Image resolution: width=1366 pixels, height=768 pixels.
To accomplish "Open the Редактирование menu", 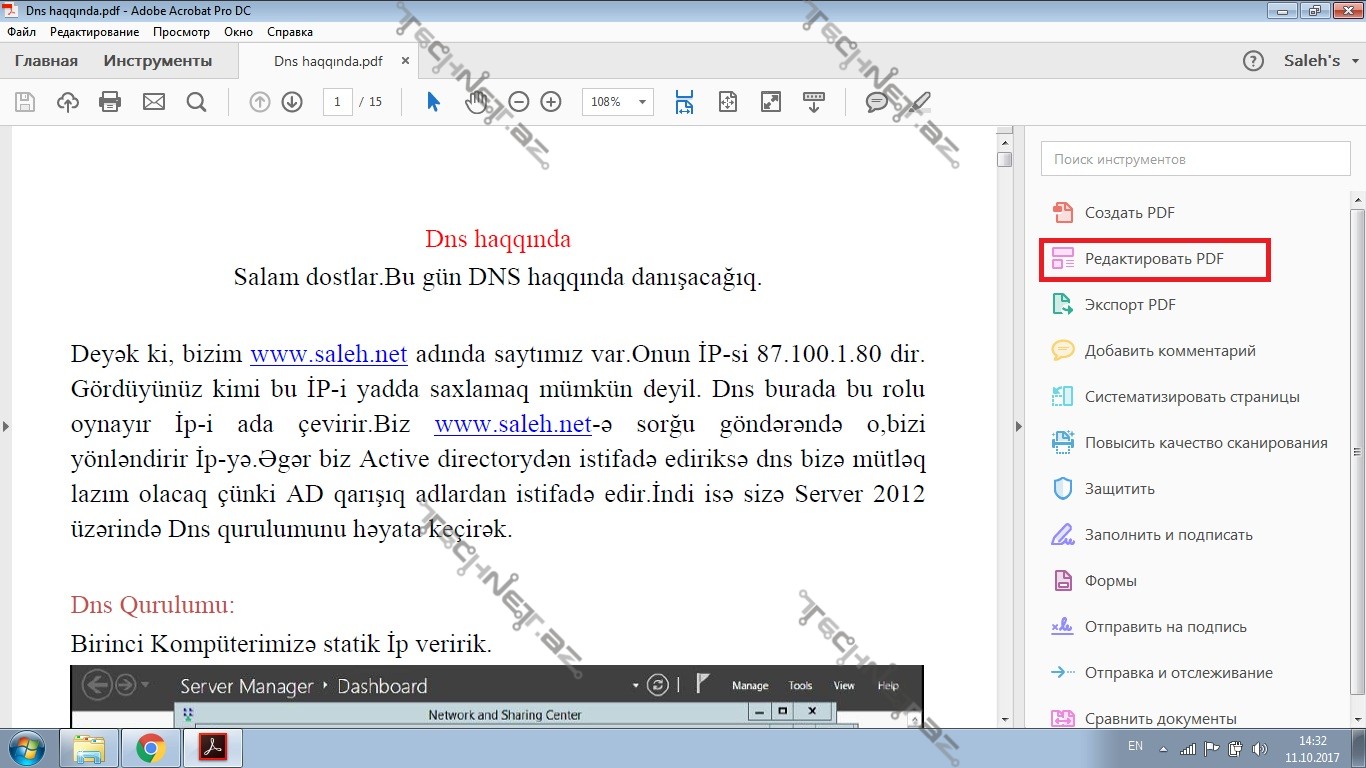I will point(94,32).
